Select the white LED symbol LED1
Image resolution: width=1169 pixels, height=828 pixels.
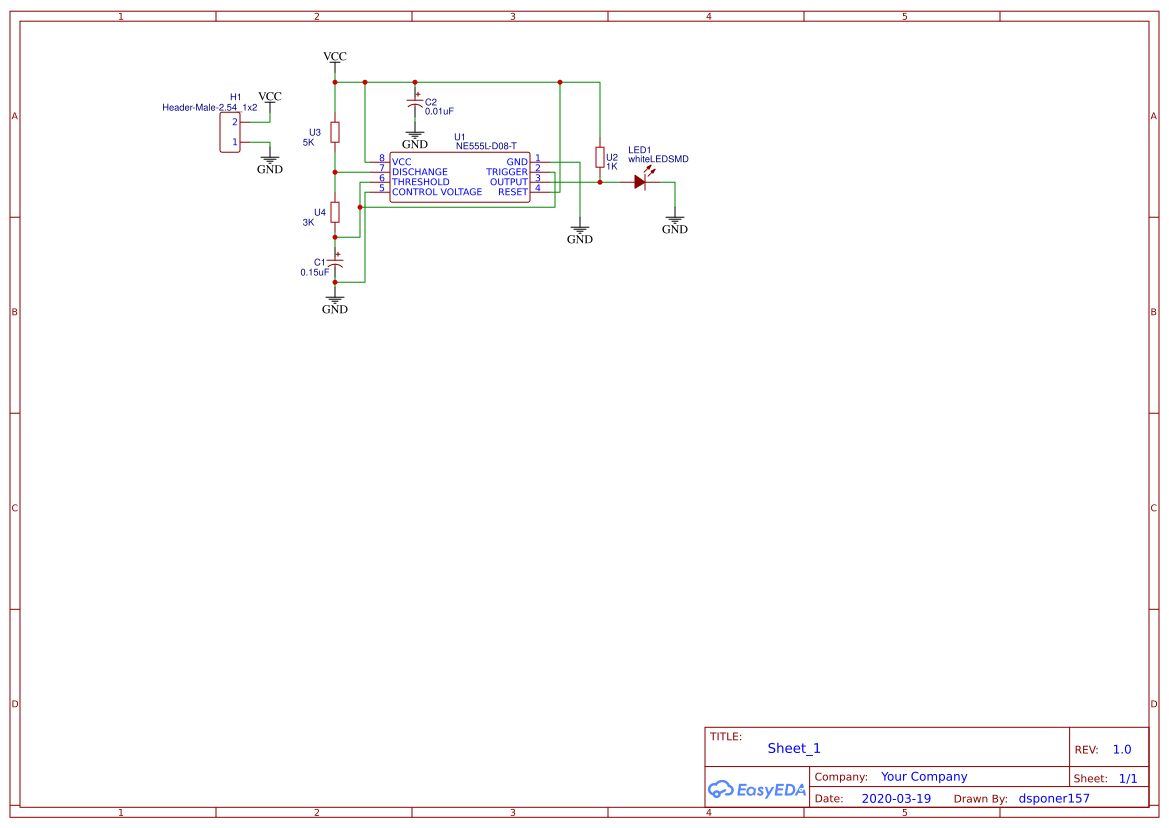(641, 181)
